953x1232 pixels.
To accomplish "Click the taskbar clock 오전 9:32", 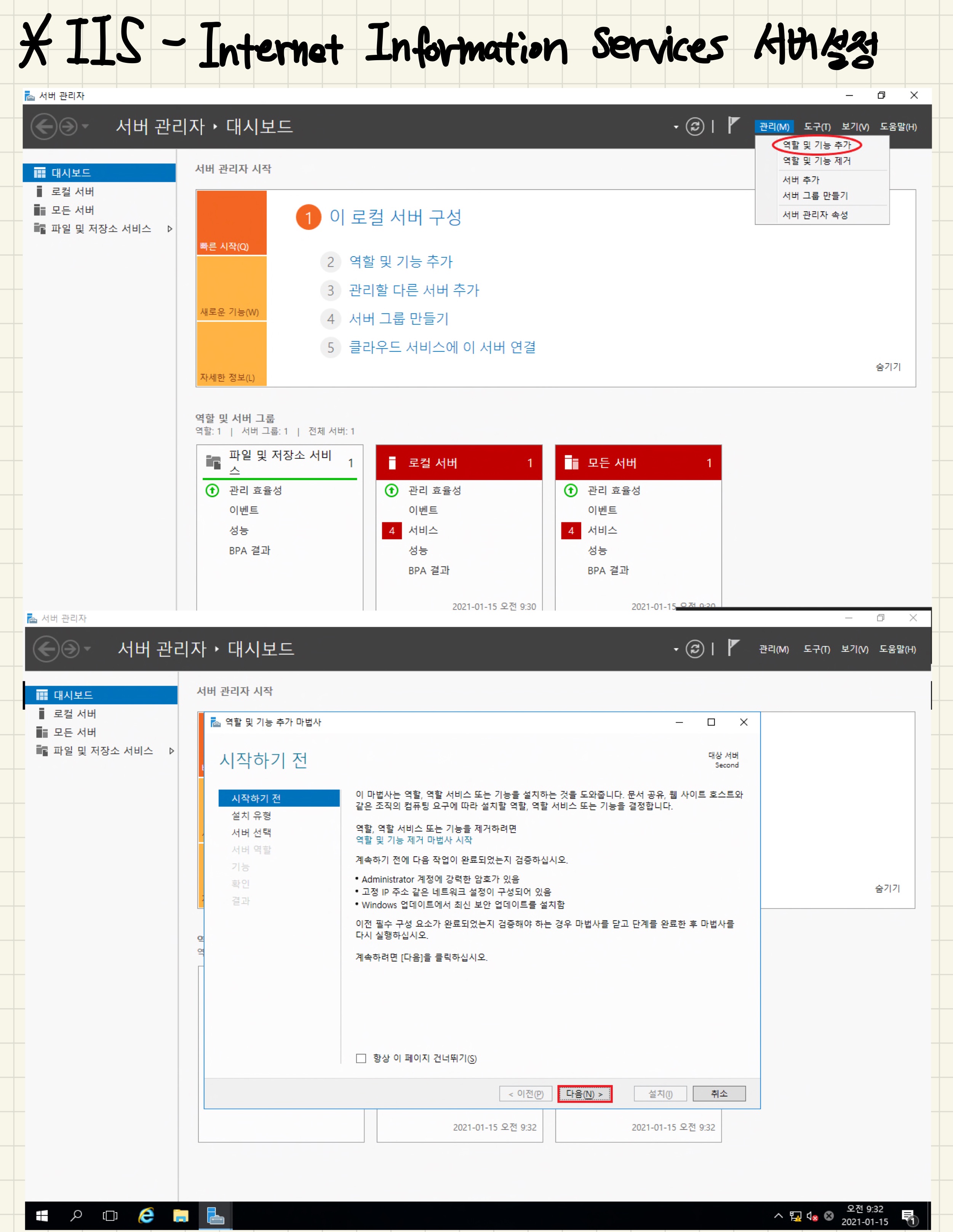I will click(x=864, y=1216).
